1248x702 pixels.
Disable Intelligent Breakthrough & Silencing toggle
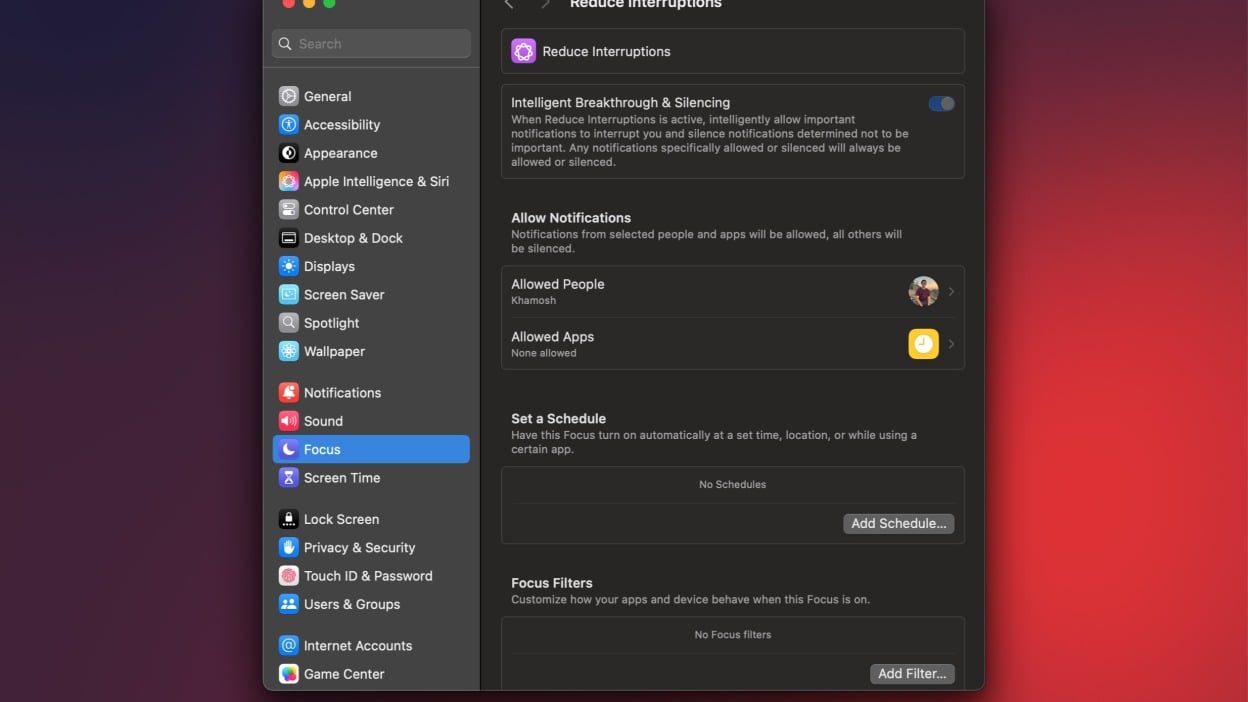click(941, 104)
